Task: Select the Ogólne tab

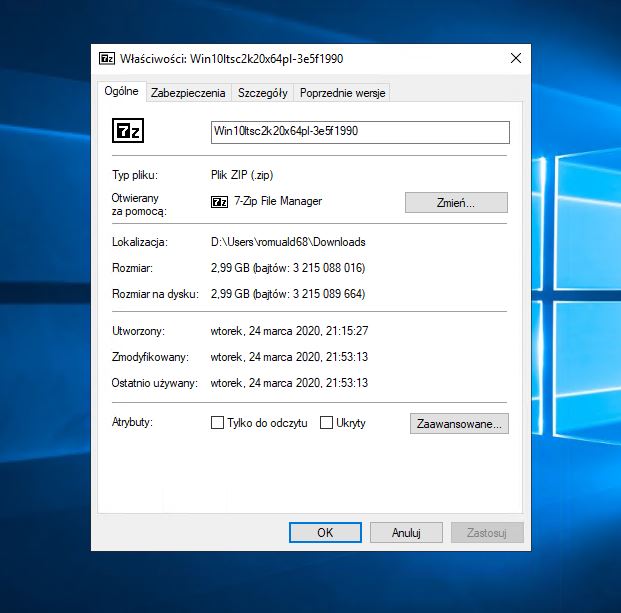Action: (122, 91)
